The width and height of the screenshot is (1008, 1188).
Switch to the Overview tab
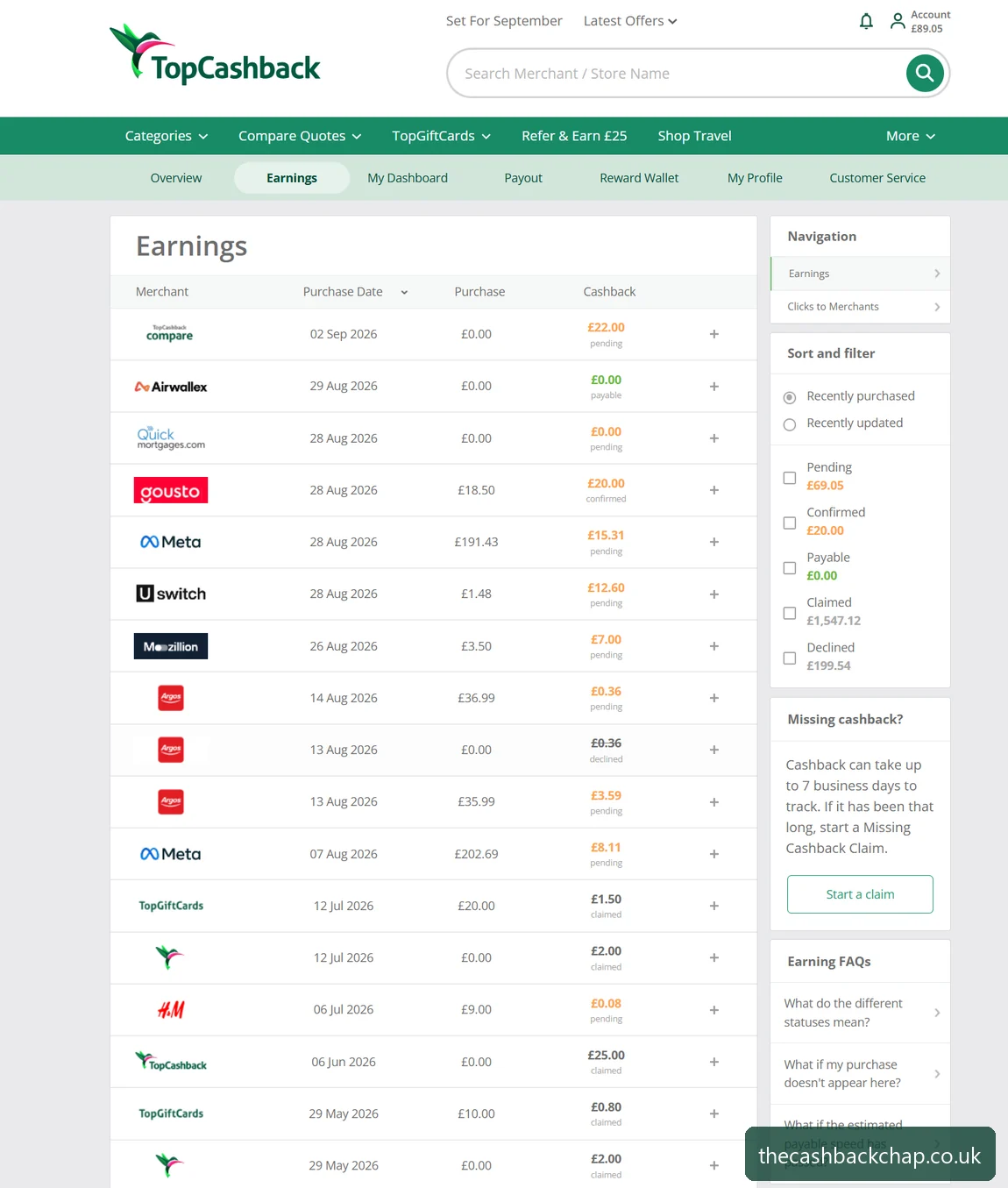[176, 178]
